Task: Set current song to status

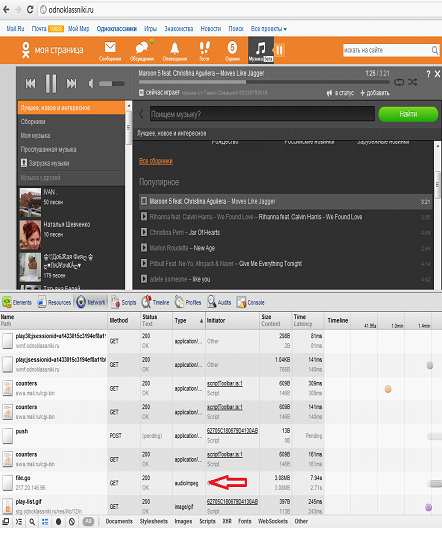Action: 340,93
